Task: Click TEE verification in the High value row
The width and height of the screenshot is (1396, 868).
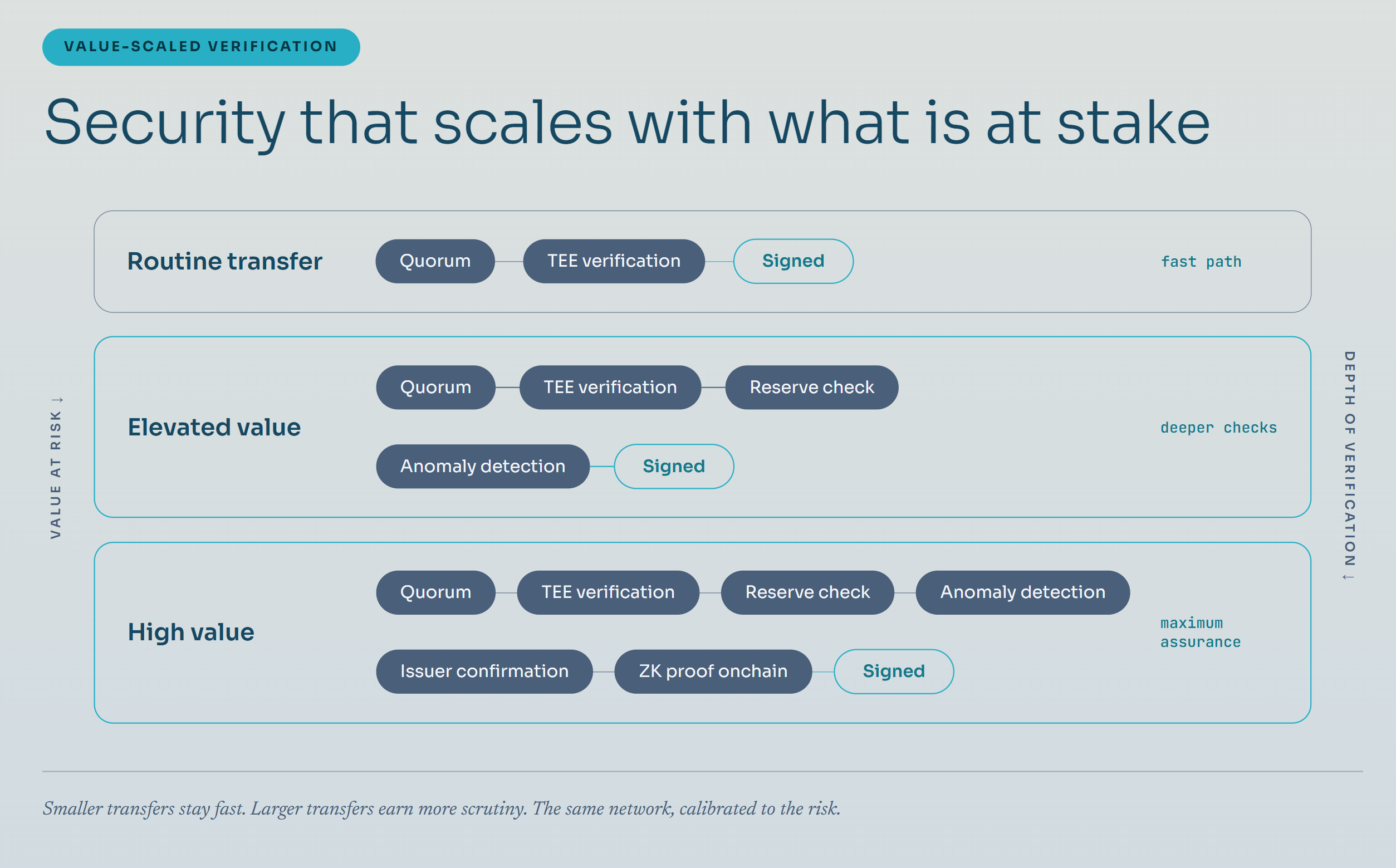Action: pyautogui.click(x=608, y=592)
